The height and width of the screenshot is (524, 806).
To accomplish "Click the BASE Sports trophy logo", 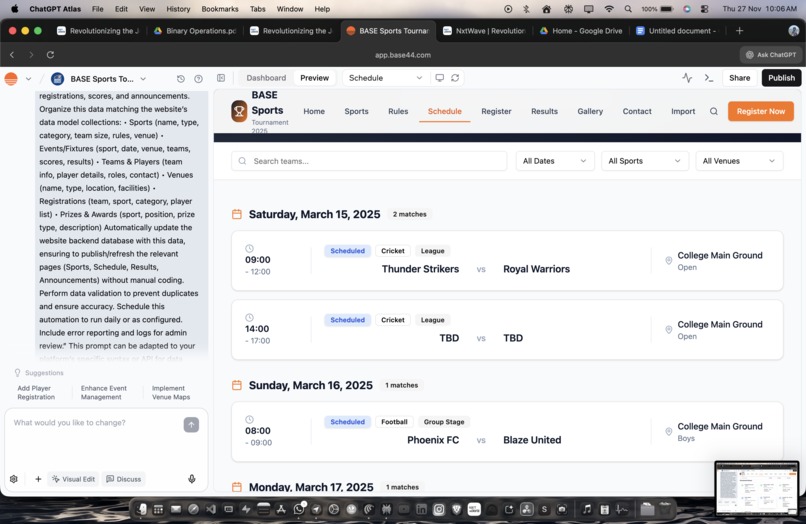I will 239,111.
